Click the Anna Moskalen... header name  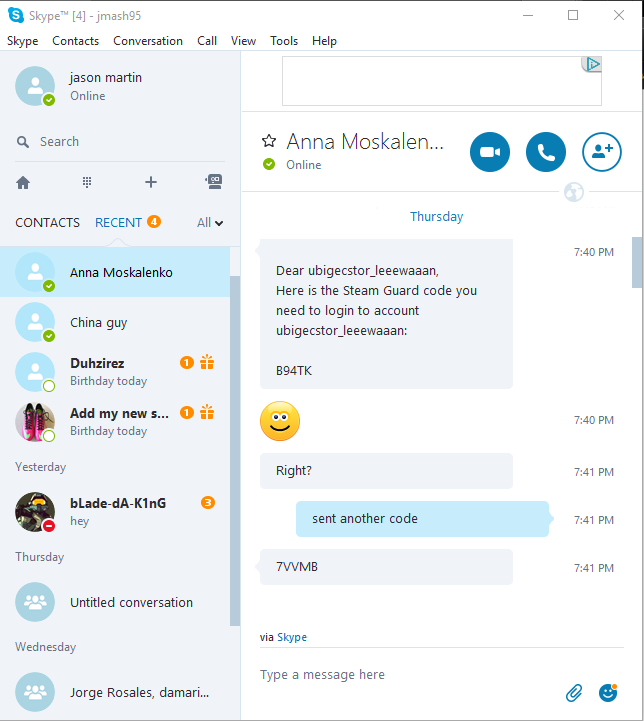click(x=365, y=141)
